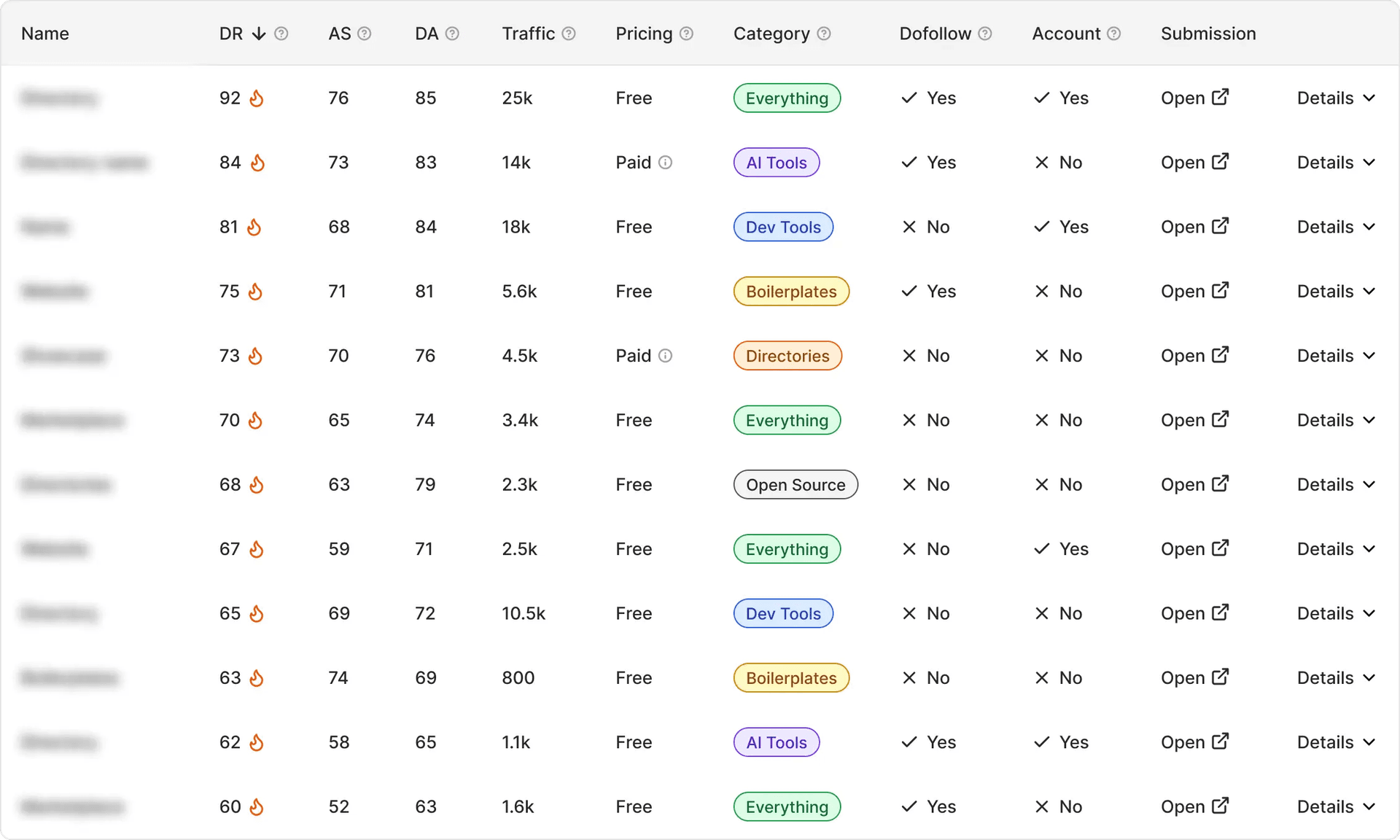Screen dimensions: 1400x840
Task: Click the Dev Tools tag in DR 65 row
Action: click(x=783, y=613)
